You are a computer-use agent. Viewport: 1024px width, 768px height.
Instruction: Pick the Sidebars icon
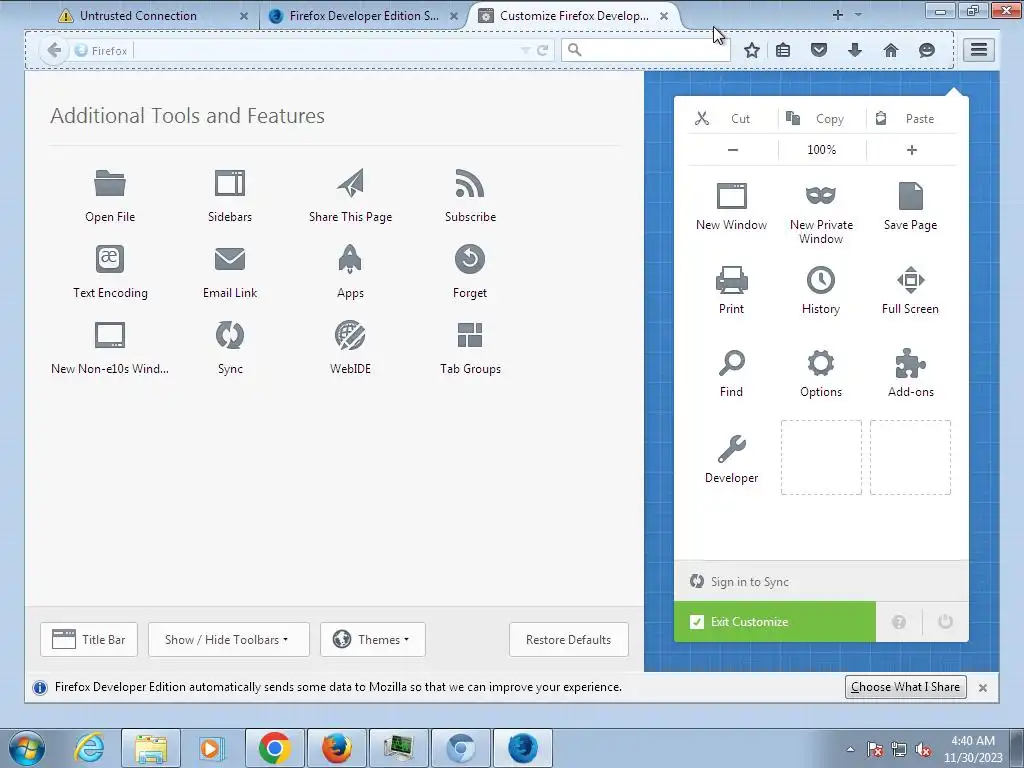(230, 183)
